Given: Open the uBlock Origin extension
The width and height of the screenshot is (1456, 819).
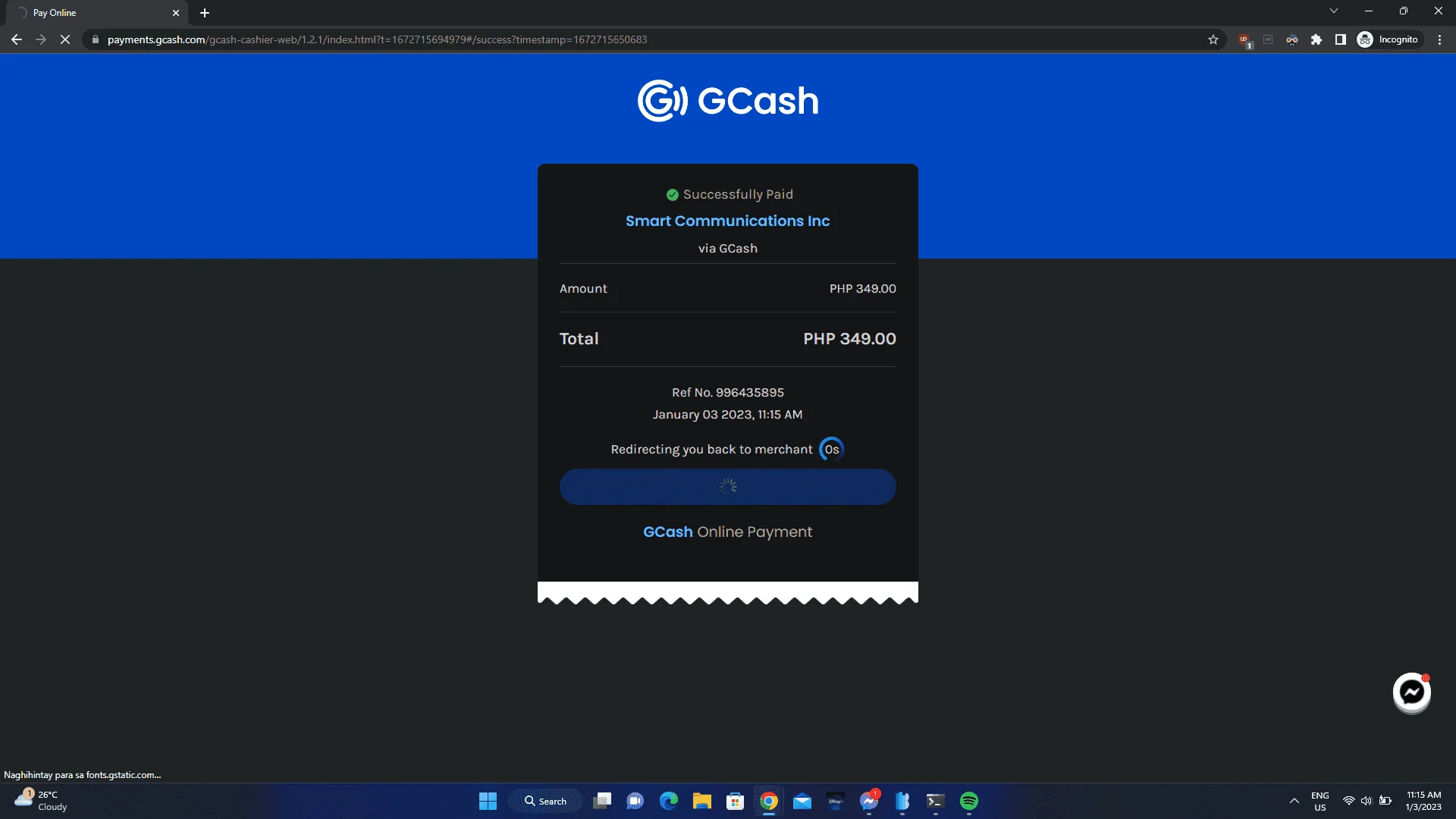Looking at the screenshot, I should pyautogui.click(x=1244, y=40).
